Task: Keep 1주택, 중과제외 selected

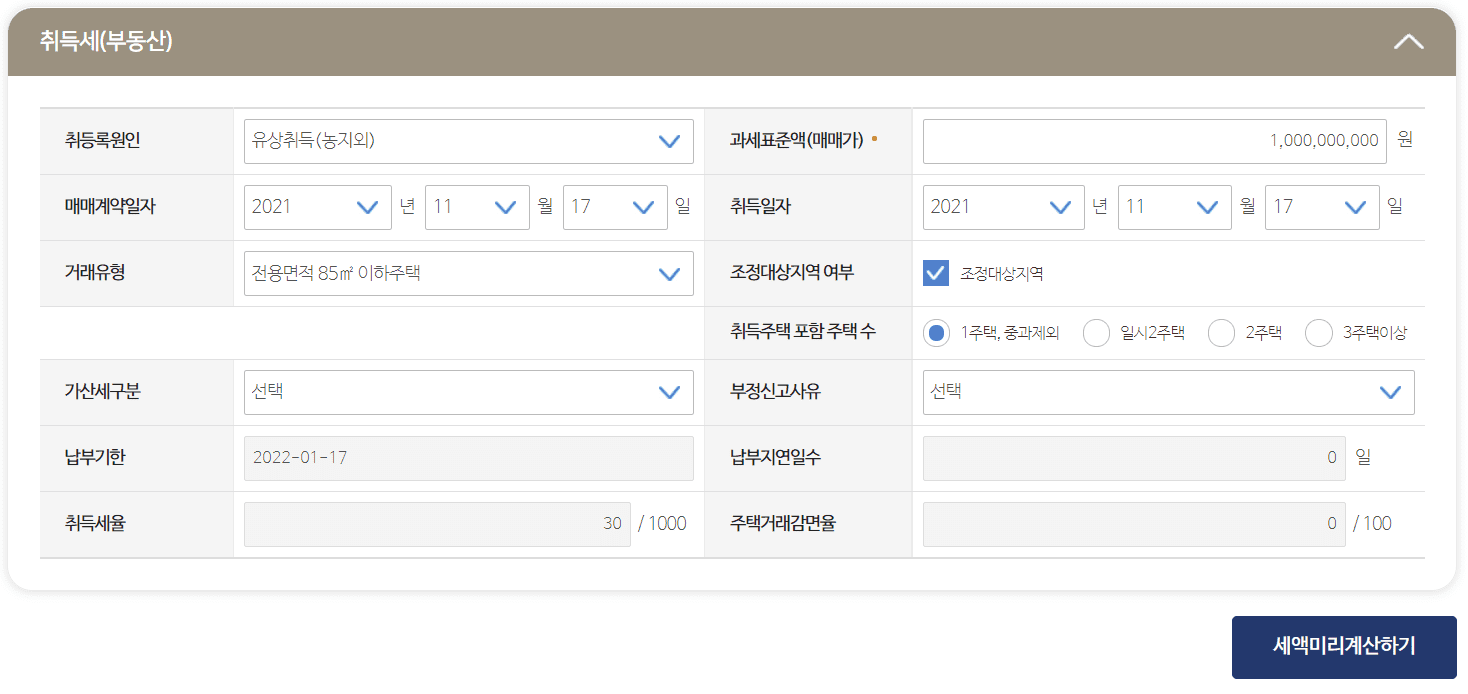Action: click(x=934, y=332)
